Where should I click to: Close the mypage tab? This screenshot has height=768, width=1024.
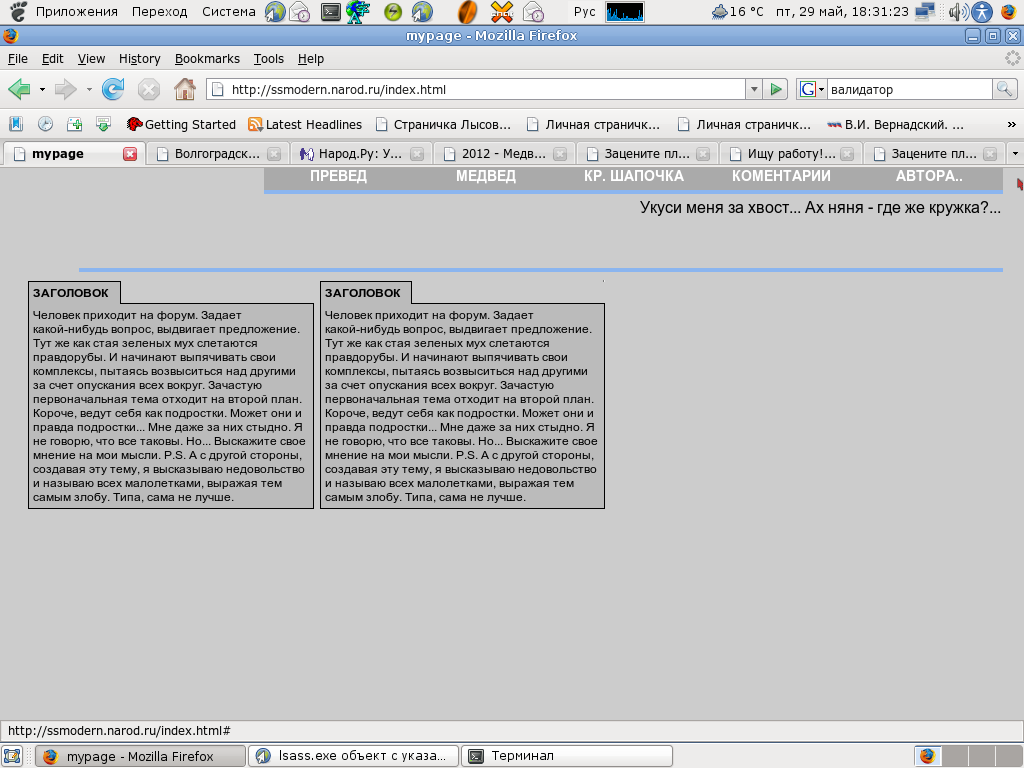click(x=130, y=154)
